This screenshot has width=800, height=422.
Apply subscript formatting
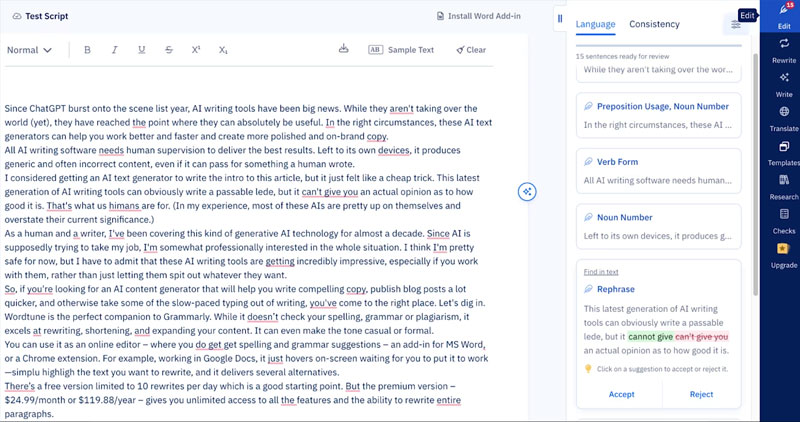coord(223,50)
